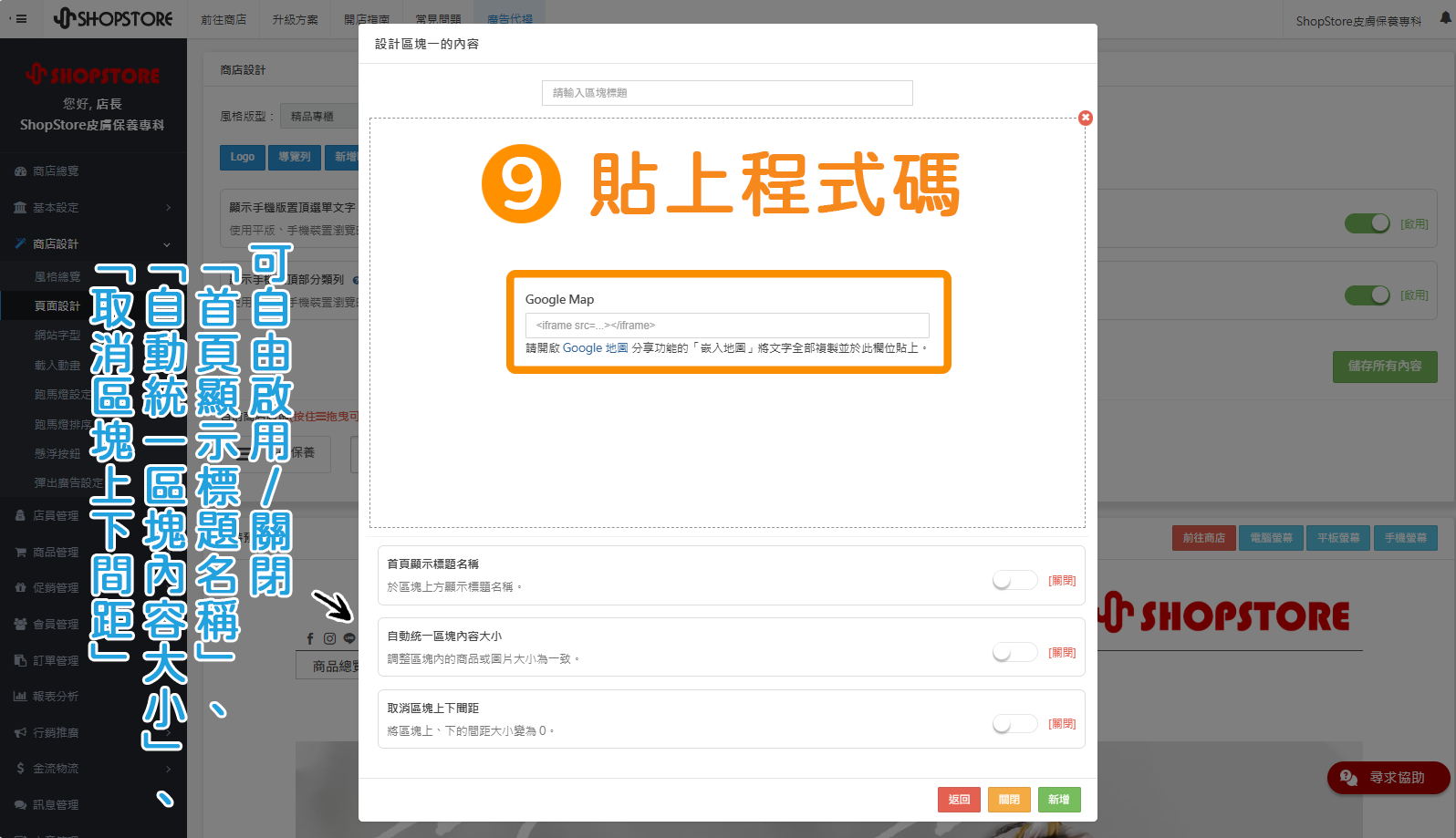The width and height of the screenshot is (1456, 838).
Task: Click the 訂單管理 icon in sidebar
Action: click(x=20, y=660)
